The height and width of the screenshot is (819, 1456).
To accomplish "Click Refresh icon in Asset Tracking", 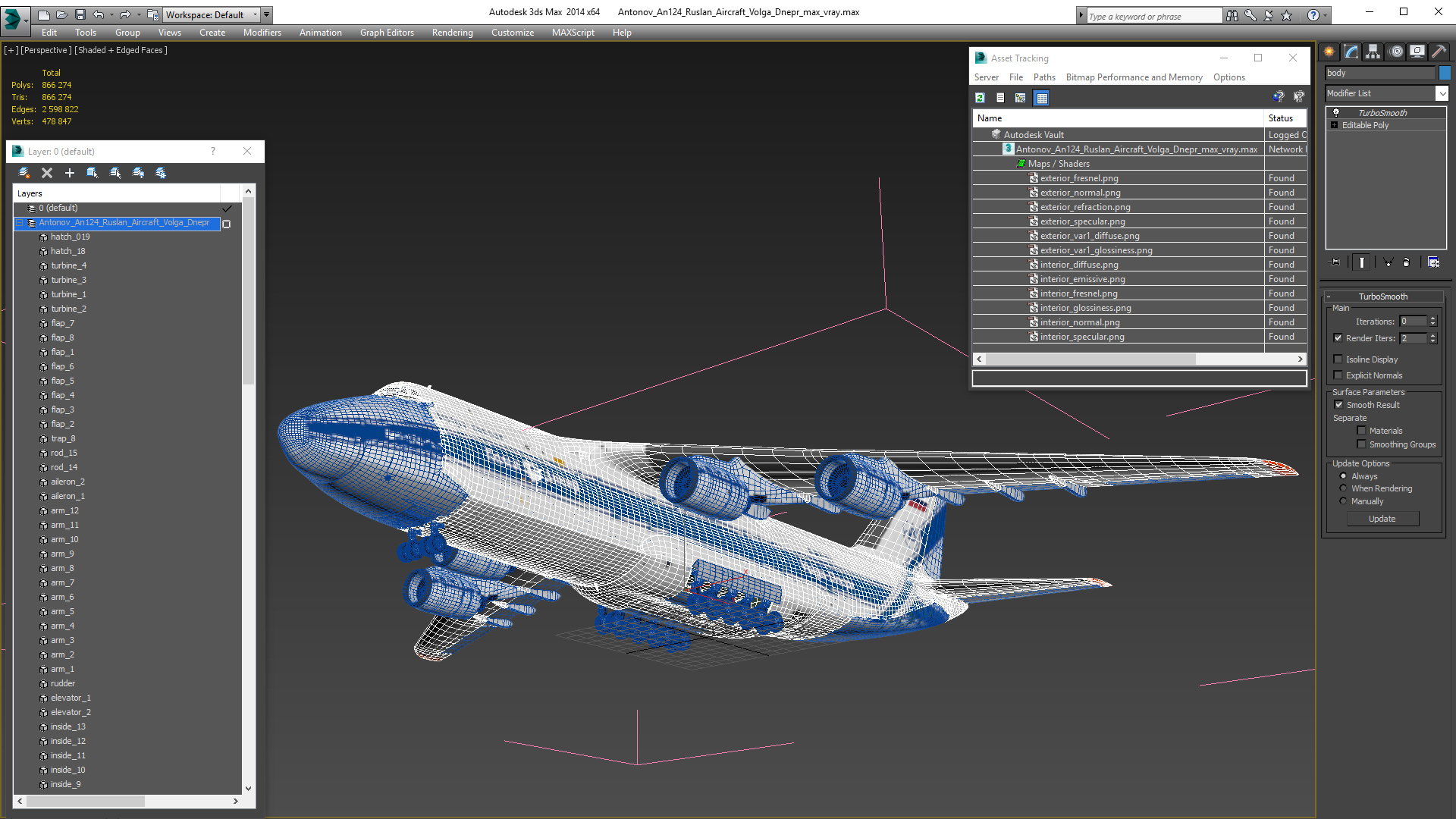I will [x=980, y=98].
